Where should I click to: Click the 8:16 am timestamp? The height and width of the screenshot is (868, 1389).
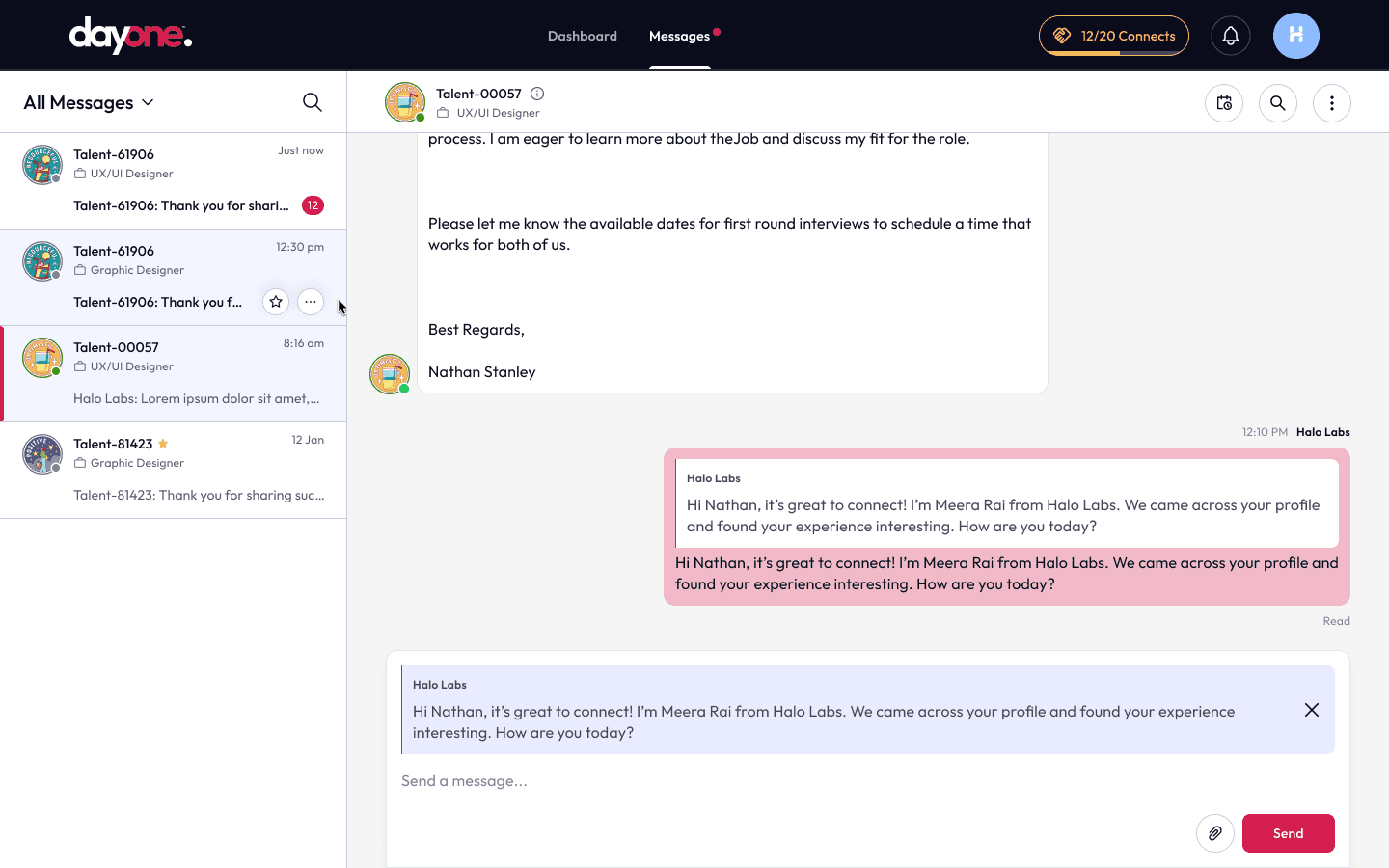tap(304, 343)
